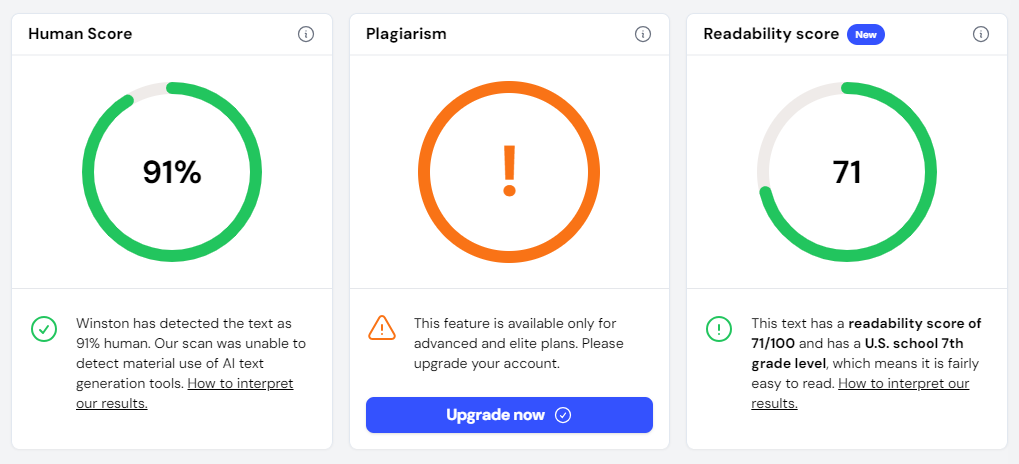
Task: Open the Readability interpret results link
Action: pyautogui.click(x=860, y=393)
